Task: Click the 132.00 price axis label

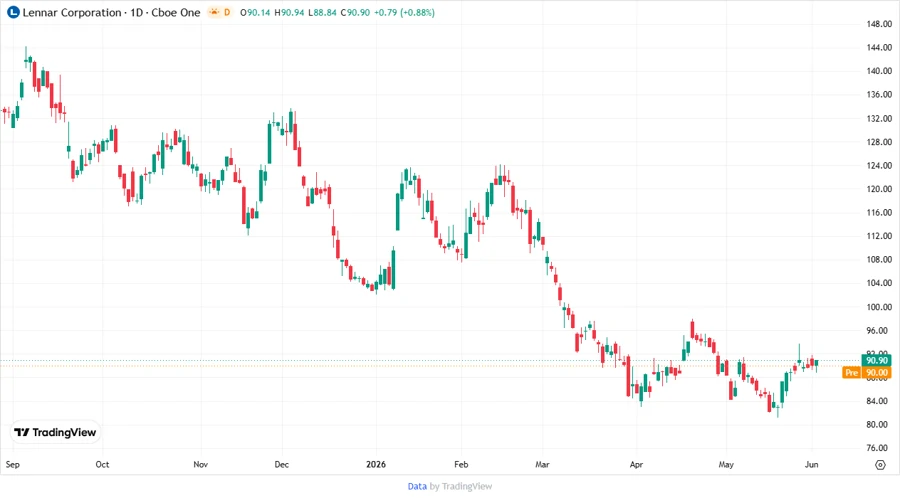Action: point(879,118)
